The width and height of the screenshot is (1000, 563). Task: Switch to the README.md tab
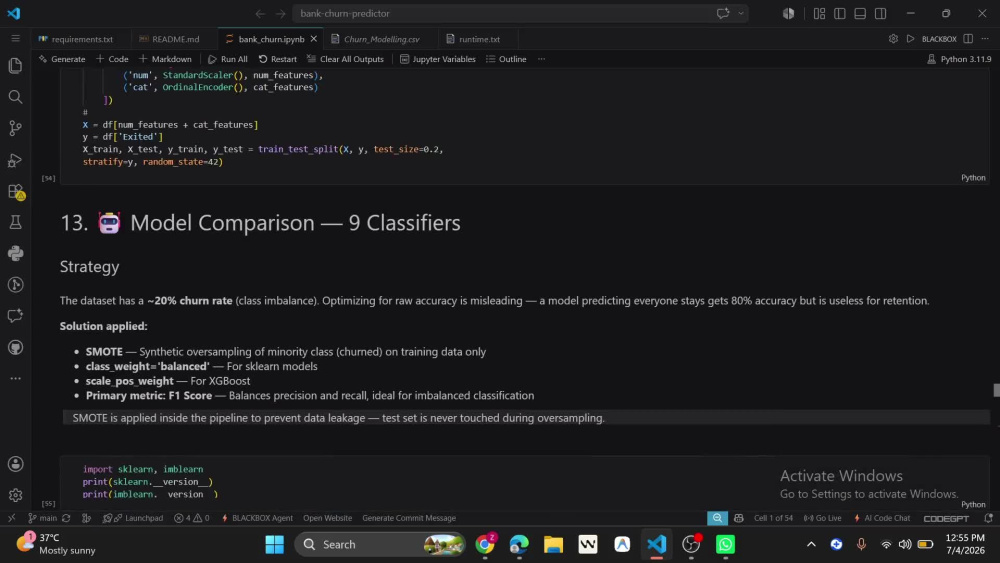click(x=170, y=39)
